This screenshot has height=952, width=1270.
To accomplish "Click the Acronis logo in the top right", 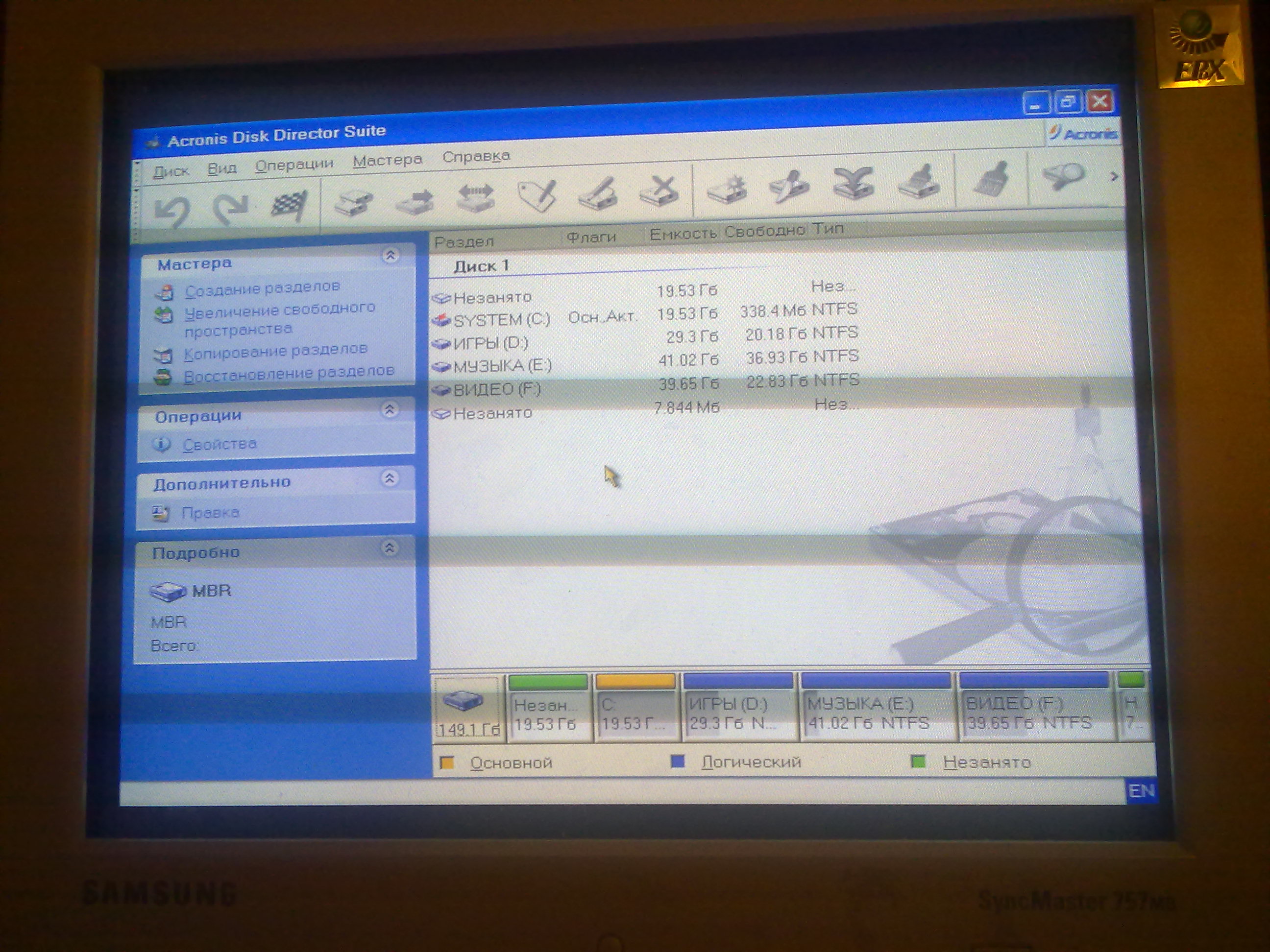I will (x=1083, y=134).
